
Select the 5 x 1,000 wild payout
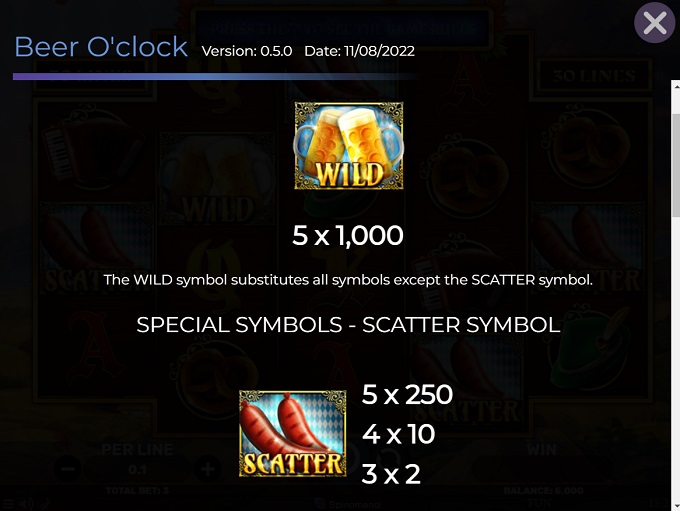pos(348,236)
